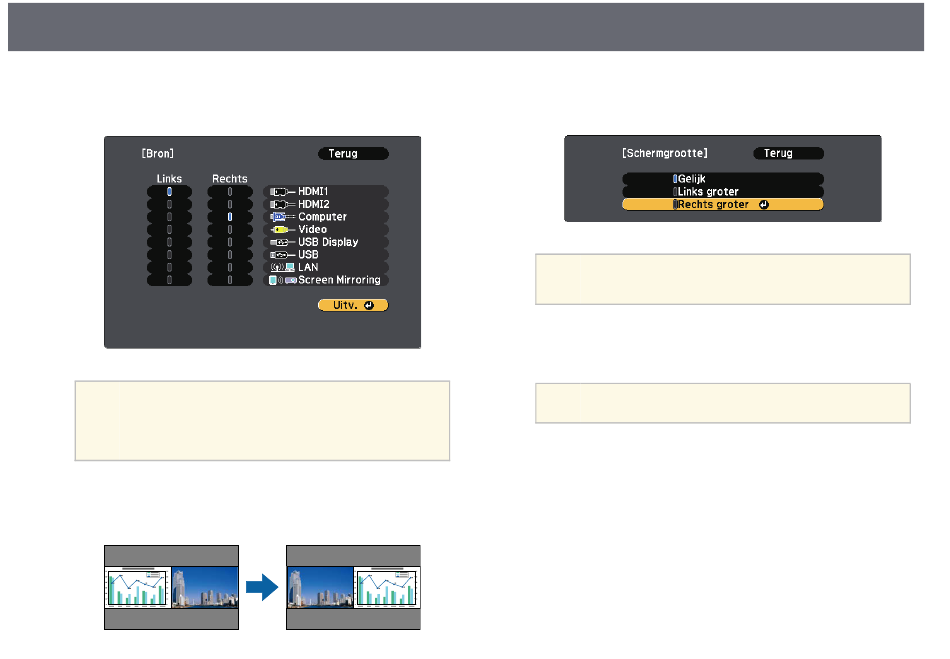The height and width of the screenshot is (659, 950).
Task: Select HDMI1 in the Links column
Action: [169, 191]
